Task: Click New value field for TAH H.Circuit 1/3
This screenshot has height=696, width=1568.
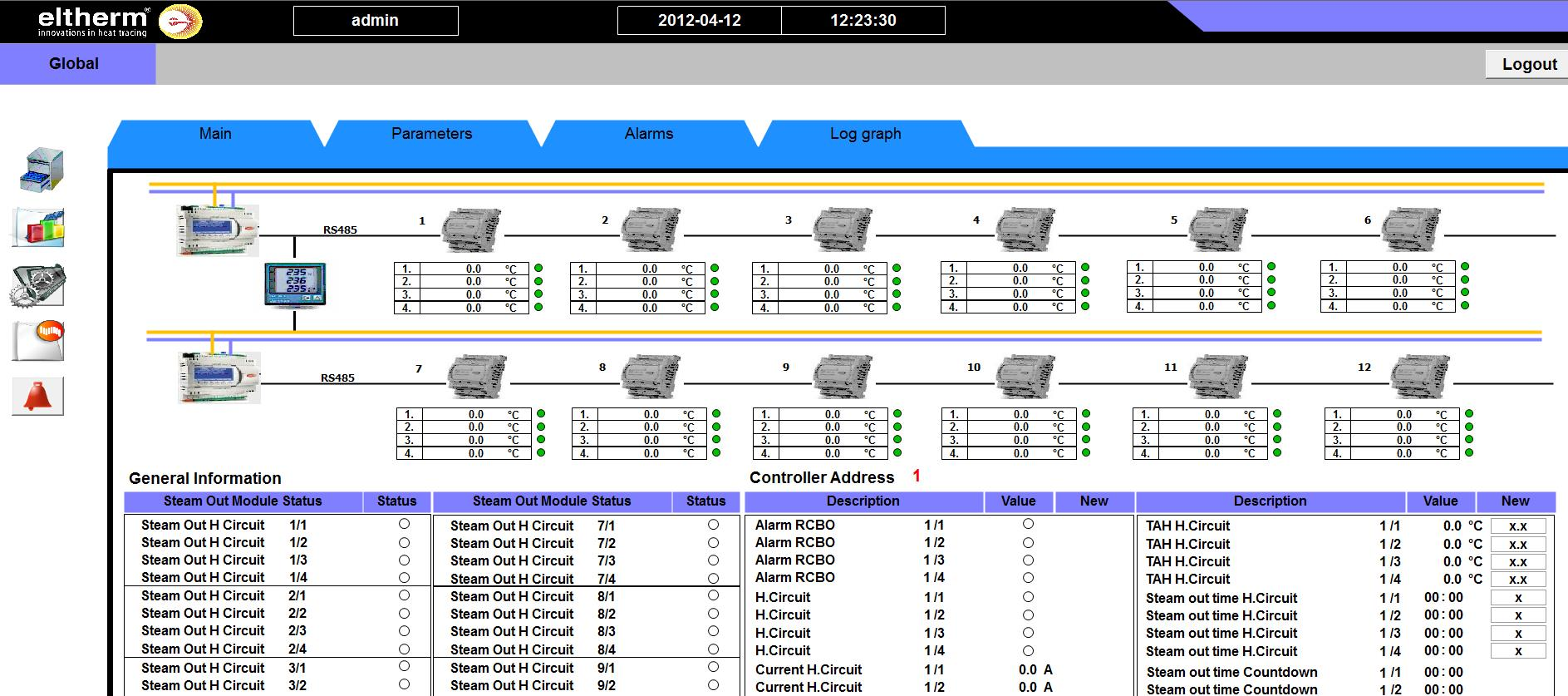Action: coord(1518,561)
